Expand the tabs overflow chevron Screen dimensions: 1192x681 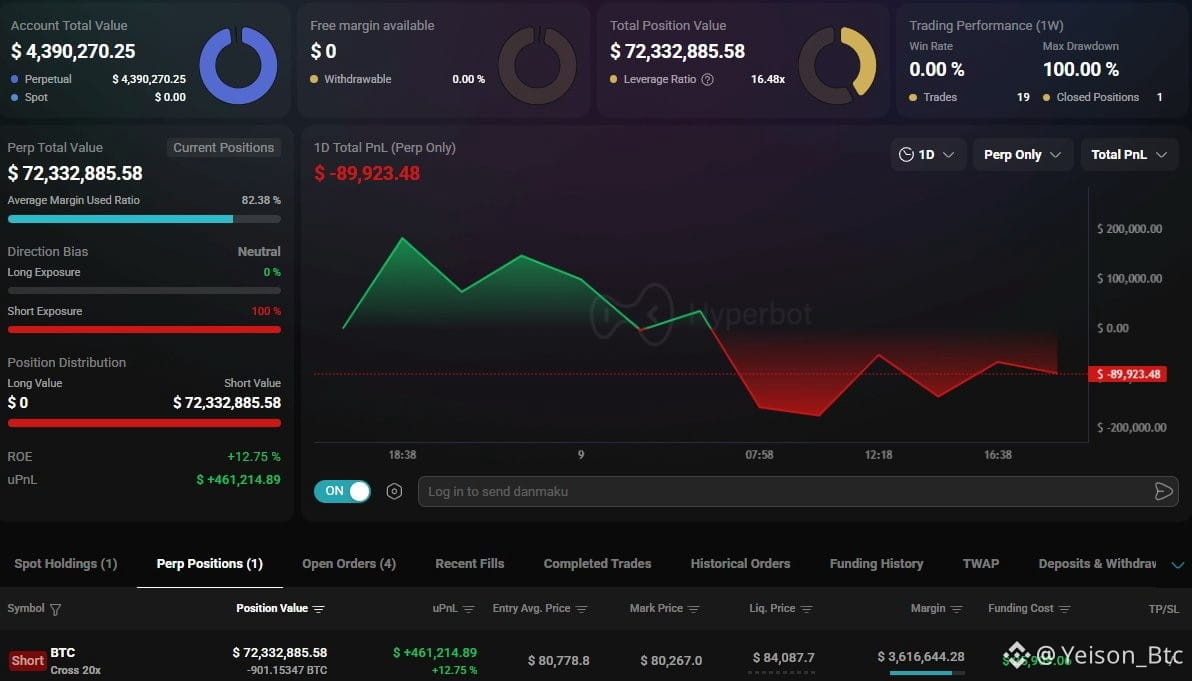[1178, 565]
